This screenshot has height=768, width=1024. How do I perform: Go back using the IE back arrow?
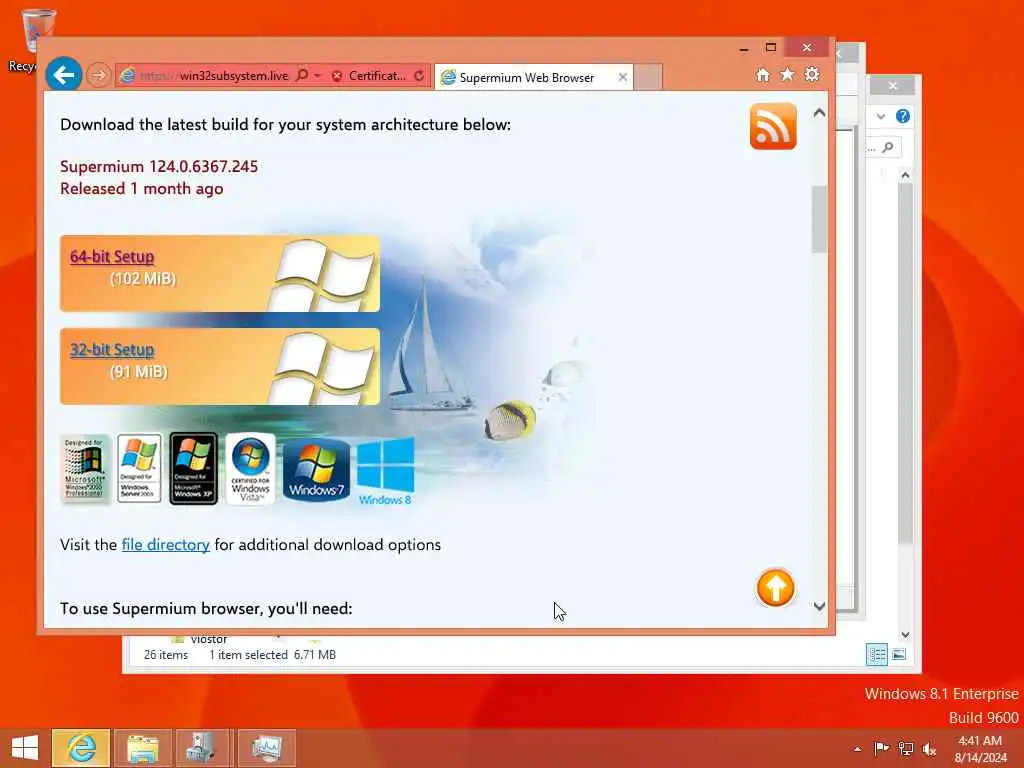pyautogui.click(x=63, y=74)
